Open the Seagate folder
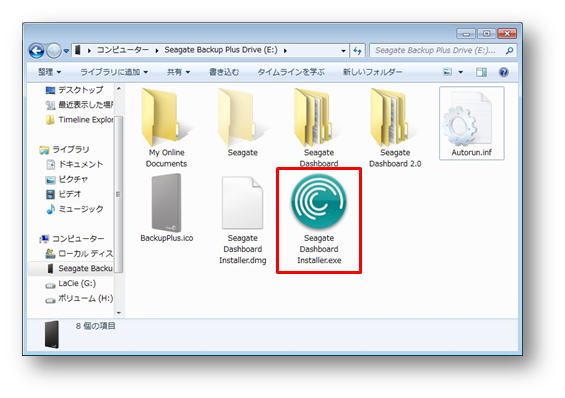565x398 pixels. tap(243, 122)
